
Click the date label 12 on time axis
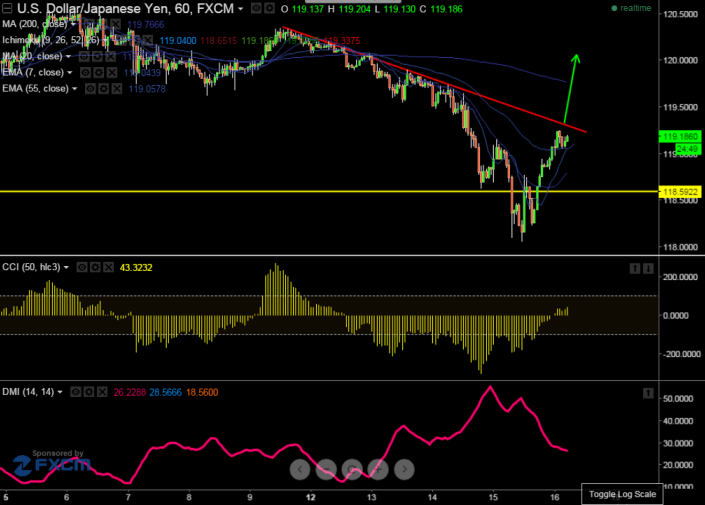pos(310,497)
